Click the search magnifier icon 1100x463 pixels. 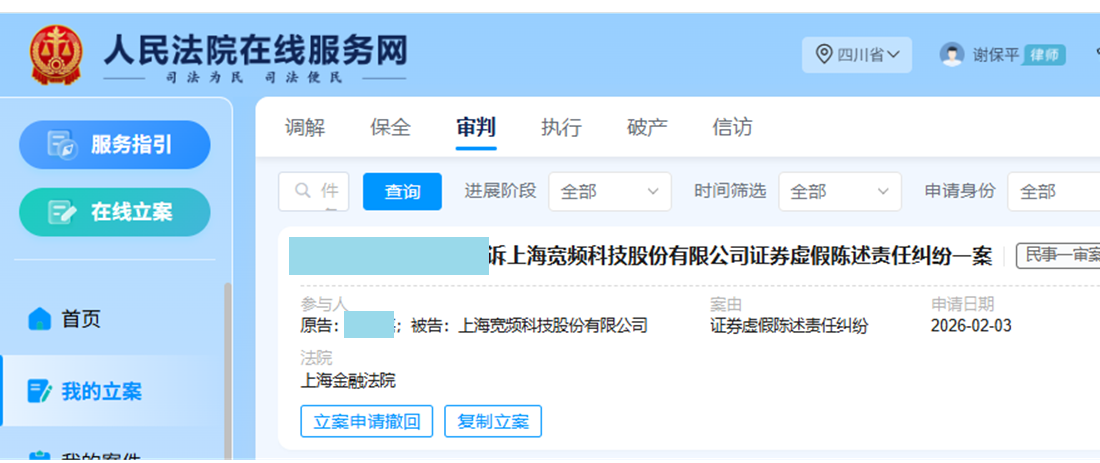click(x=303, y=191)
